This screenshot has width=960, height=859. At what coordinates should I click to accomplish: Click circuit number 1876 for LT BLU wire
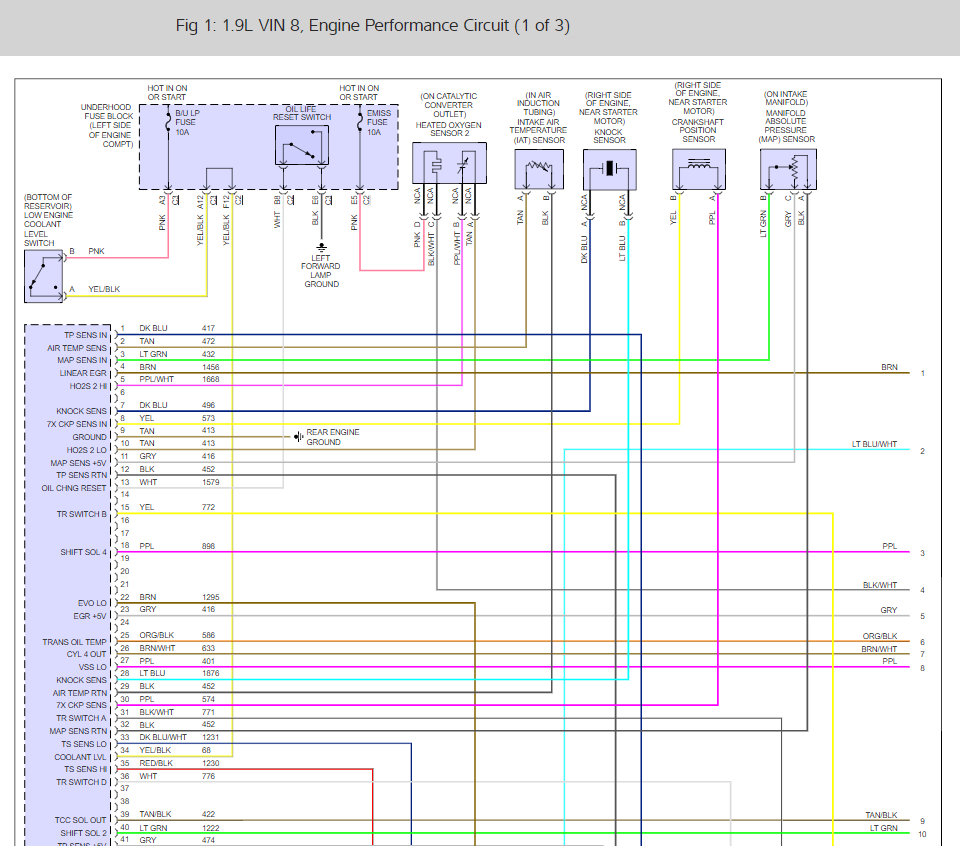tap(210, 673)
